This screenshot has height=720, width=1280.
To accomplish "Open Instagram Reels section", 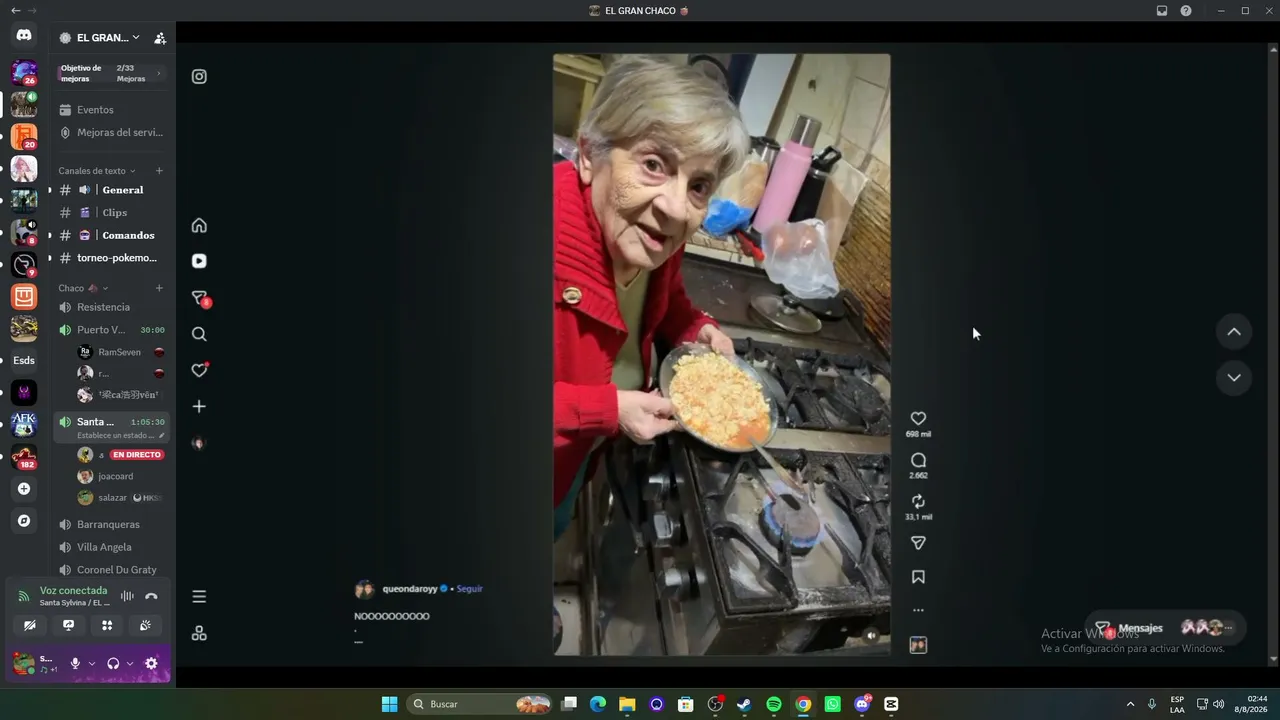I will pyautogui.click(x=199, y=261).
